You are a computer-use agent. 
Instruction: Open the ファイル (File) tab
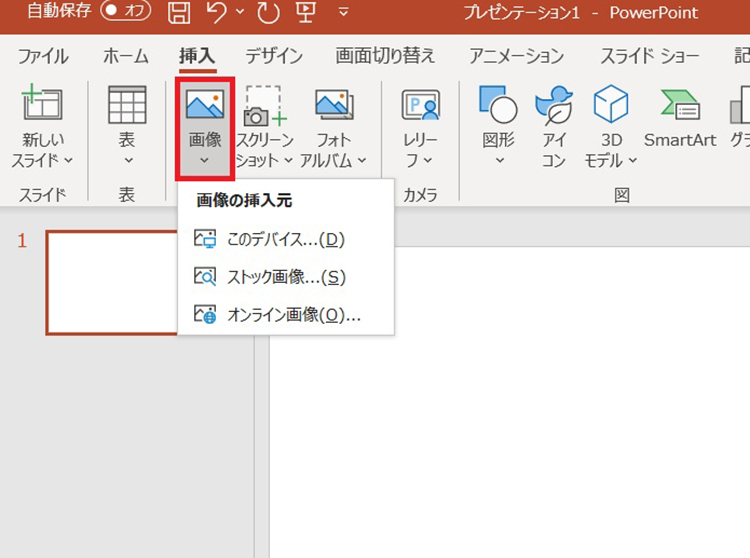point(43,56)
